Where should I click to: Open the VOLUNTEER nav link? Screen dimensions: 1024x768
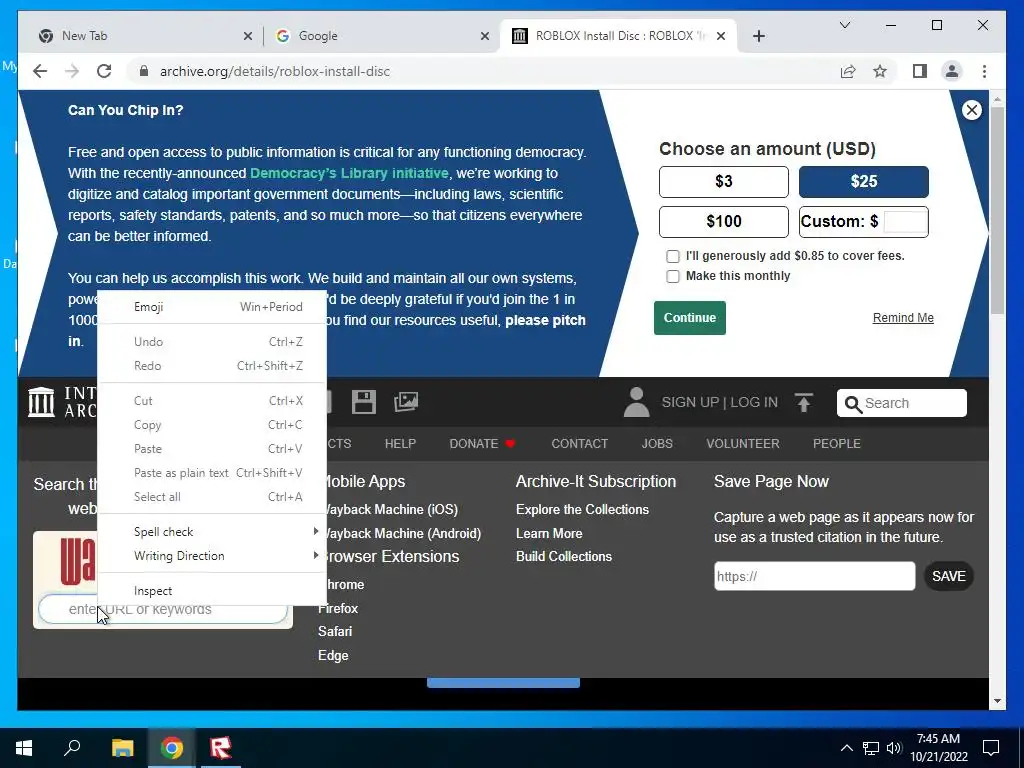click(x=743, y=443)
